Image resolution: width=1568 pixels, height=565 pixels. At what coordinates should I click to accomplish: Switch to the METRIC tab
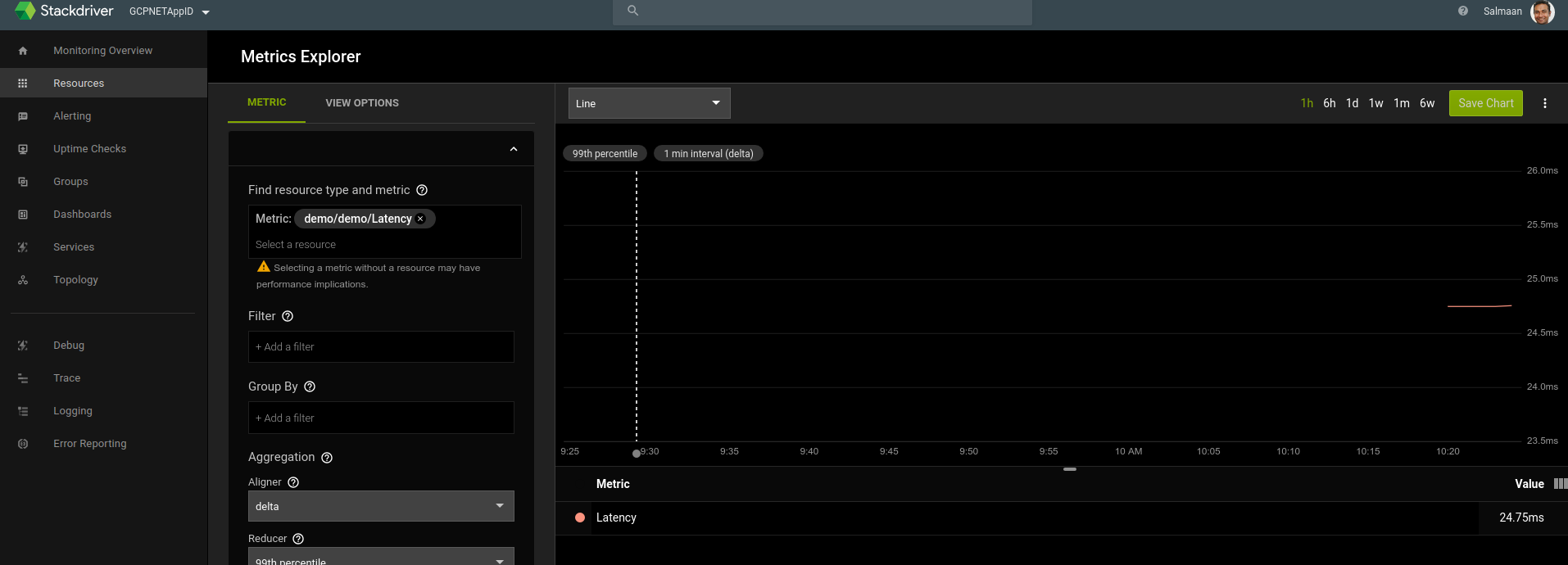267,102
